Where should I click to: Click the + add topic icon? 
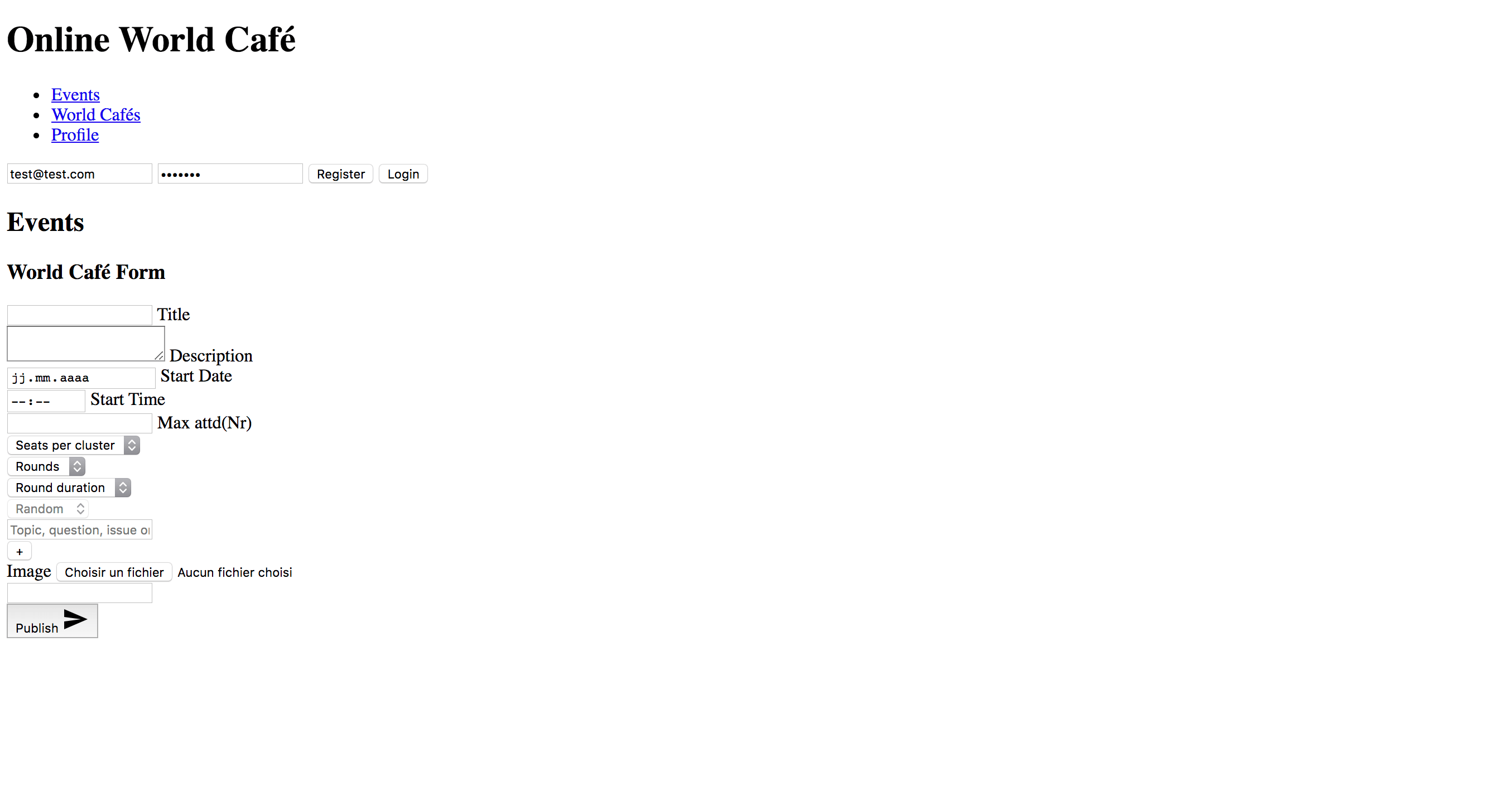20,551
